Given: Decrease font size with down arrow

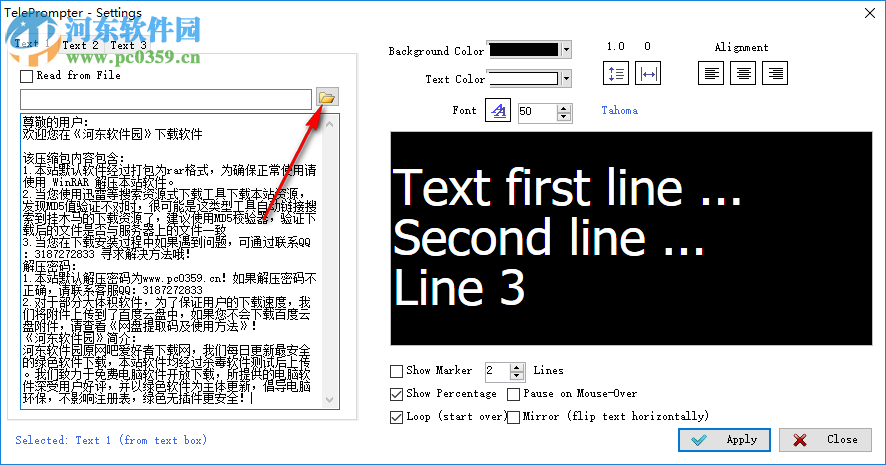Looking at the screenshot, I should [563, 116].
